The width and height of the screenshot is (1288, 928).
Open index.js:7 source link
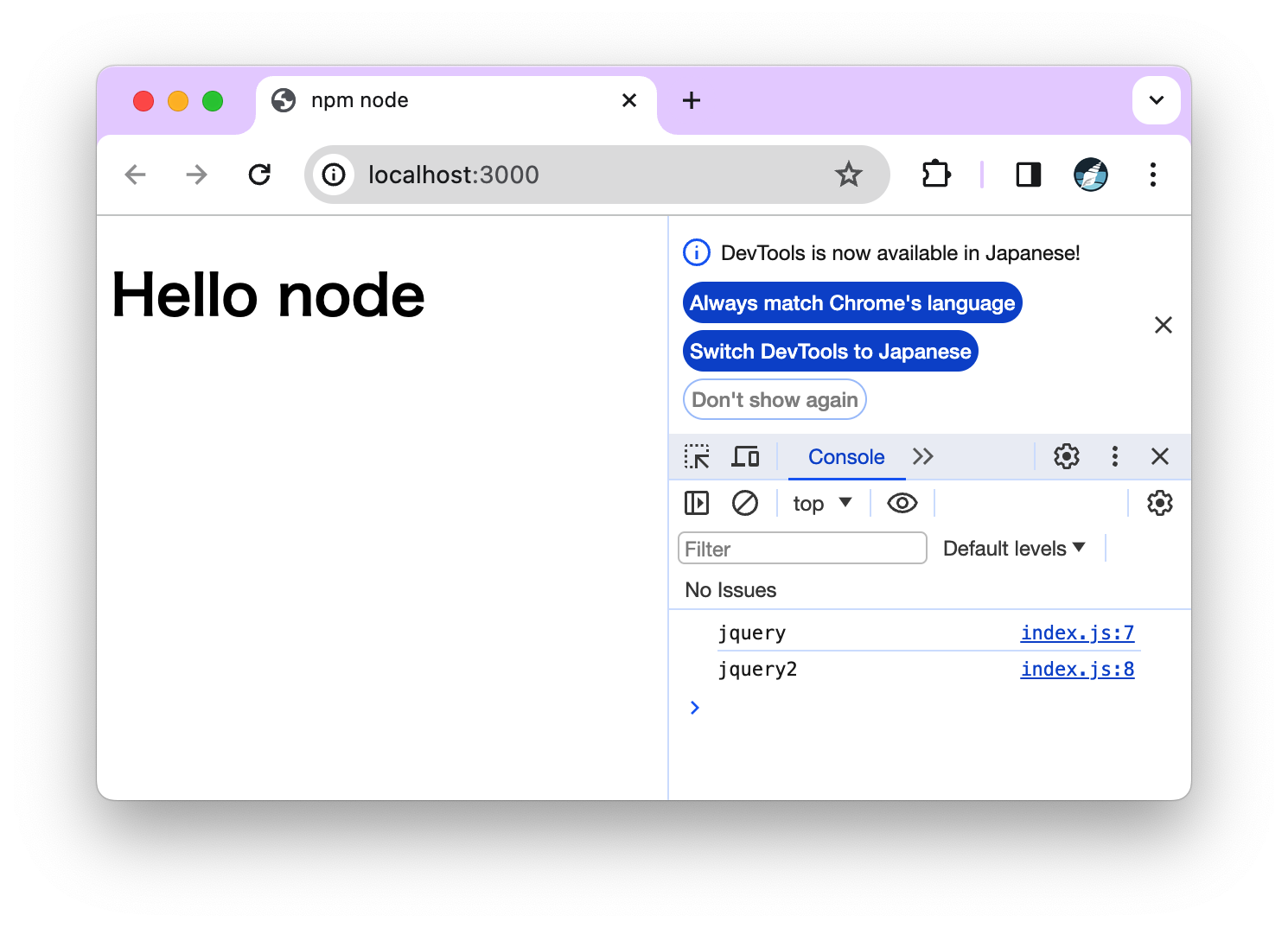coord(1077,632)
